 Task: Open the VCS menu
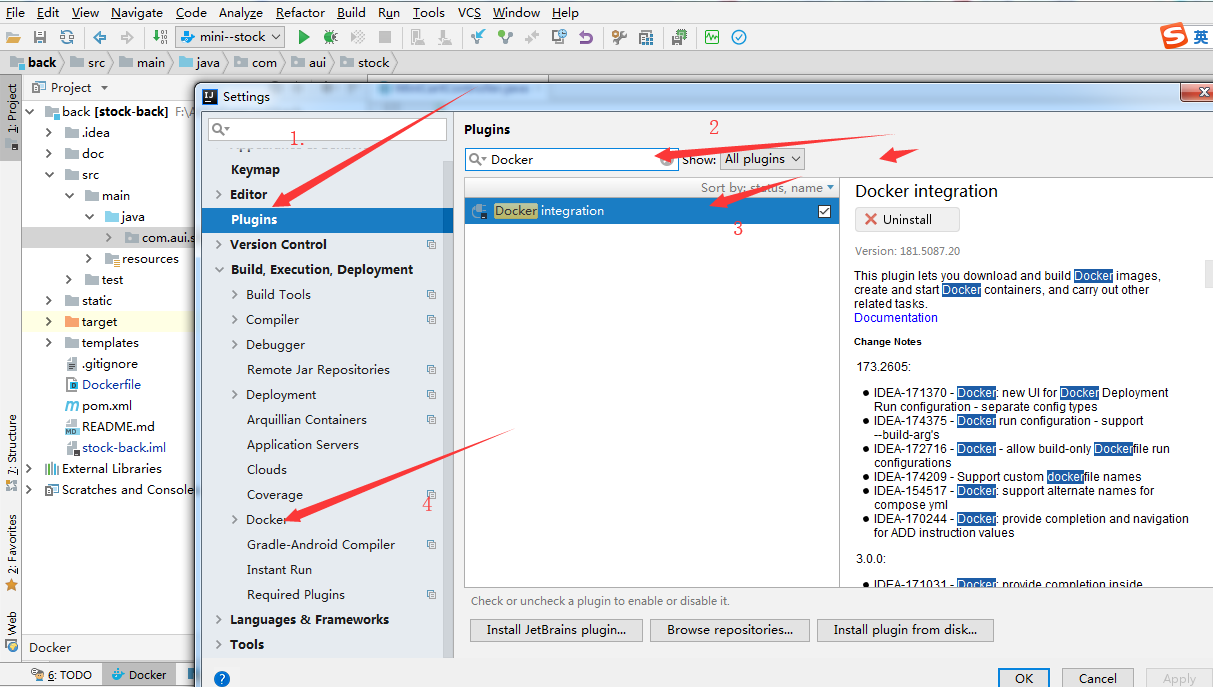pos(469,12)
